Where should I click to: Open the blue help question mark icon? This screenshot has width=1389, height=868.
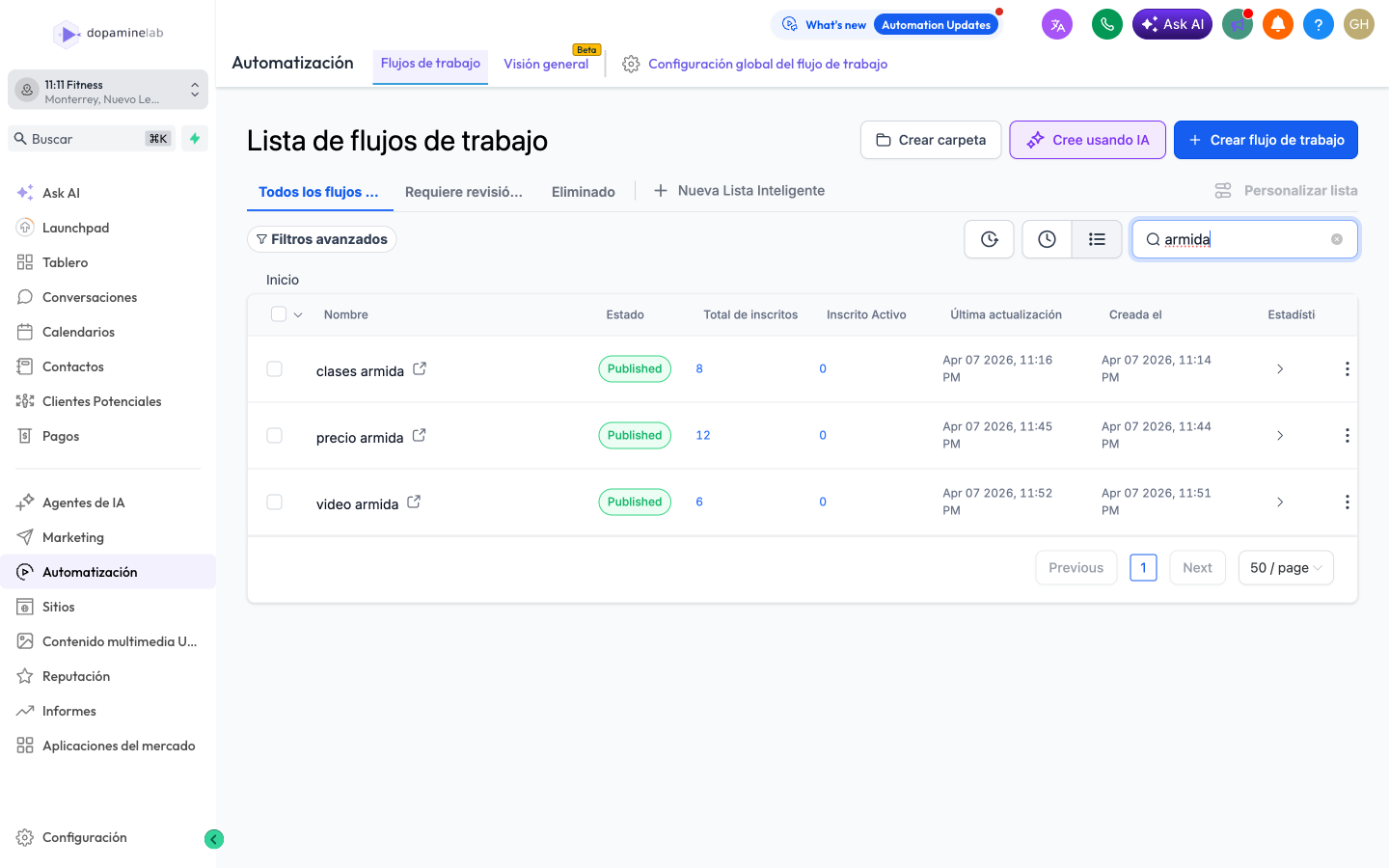click(1319, 25)
